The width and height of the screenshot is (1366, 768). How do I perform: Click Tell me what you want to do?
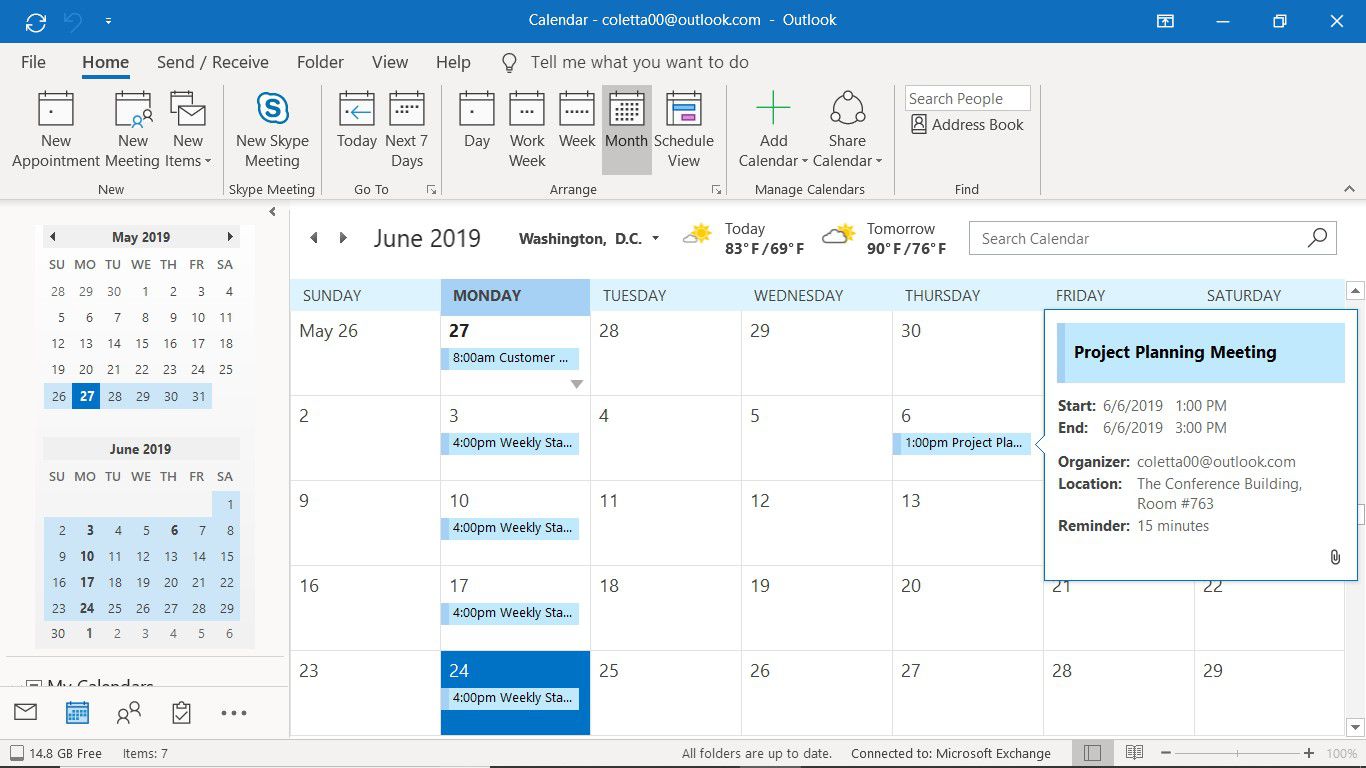pos(639,62)
